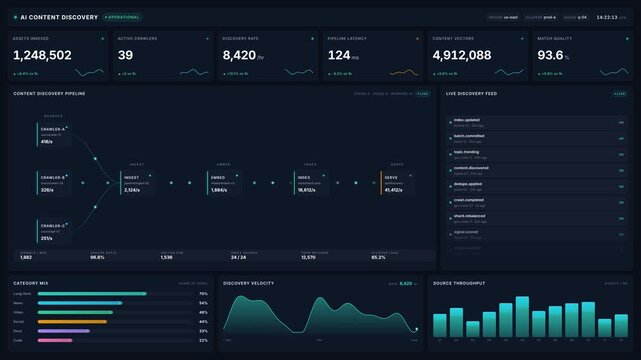Click the 1,882 pipeline footer stat
641x360 pixels.
point(26,257)
